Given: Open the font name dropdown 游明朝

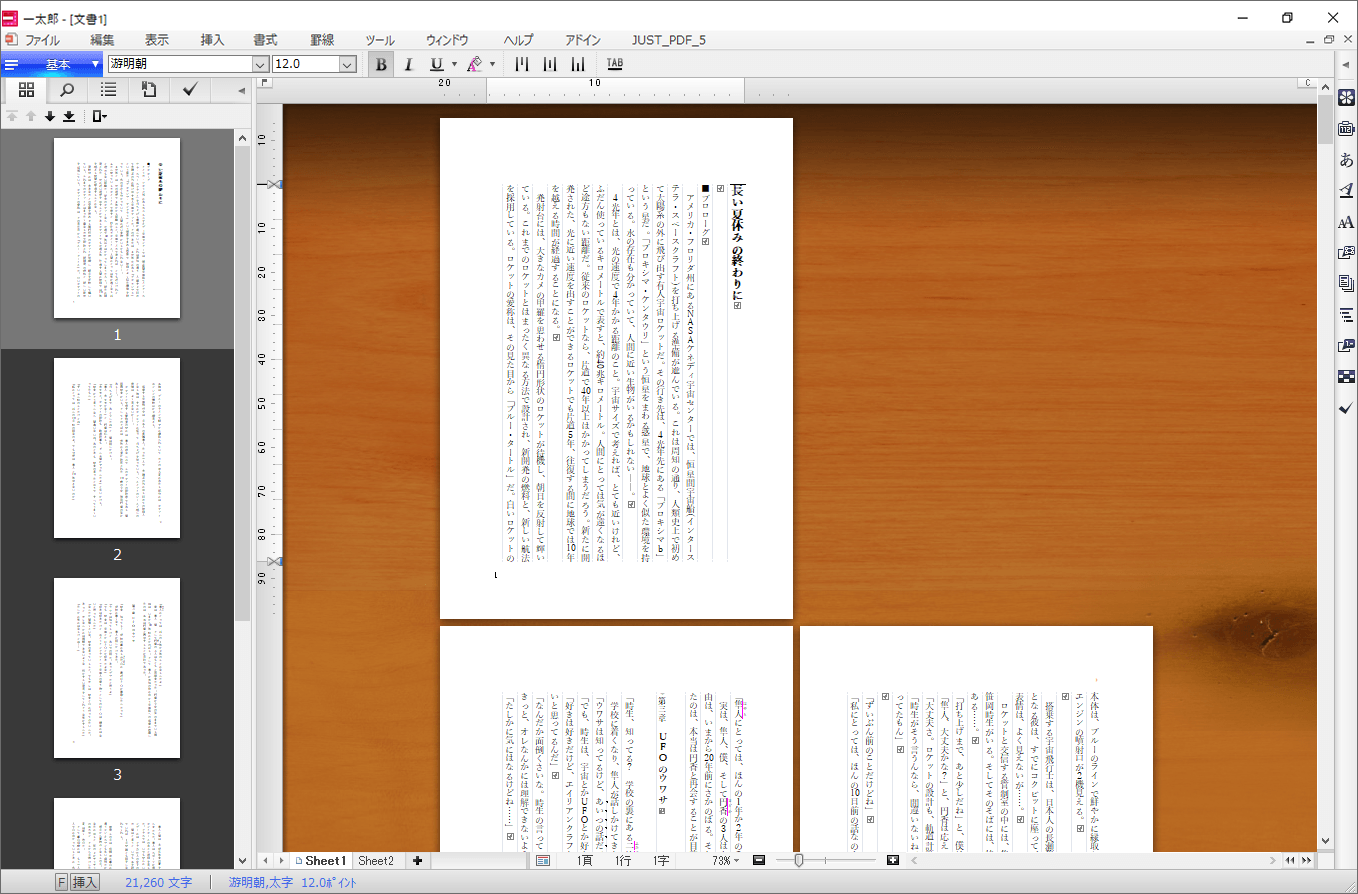Looking at the screenshot, I should (260, 64).
